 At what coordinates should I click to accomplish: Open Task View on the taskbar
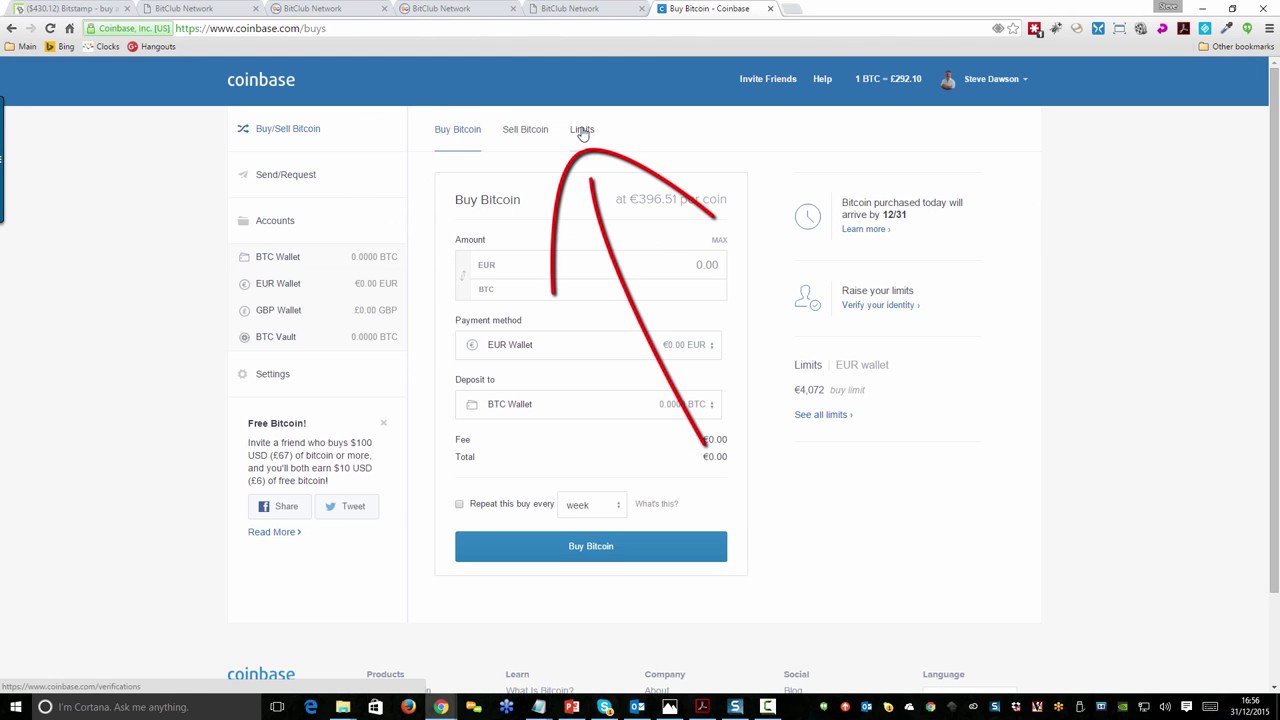pos(277,707)
